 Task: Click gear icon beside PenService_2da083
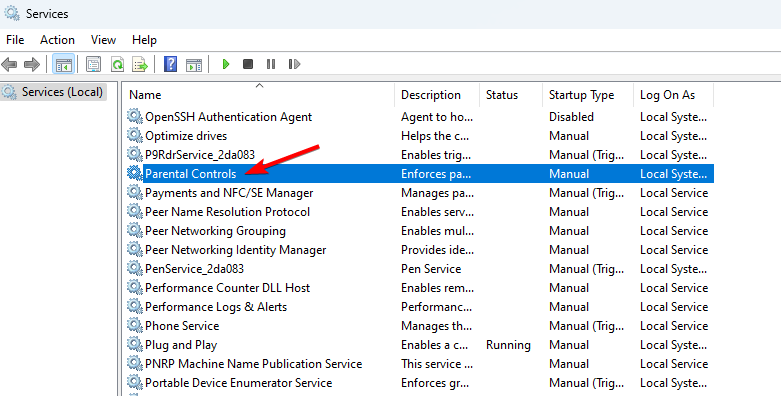point(134,268)
